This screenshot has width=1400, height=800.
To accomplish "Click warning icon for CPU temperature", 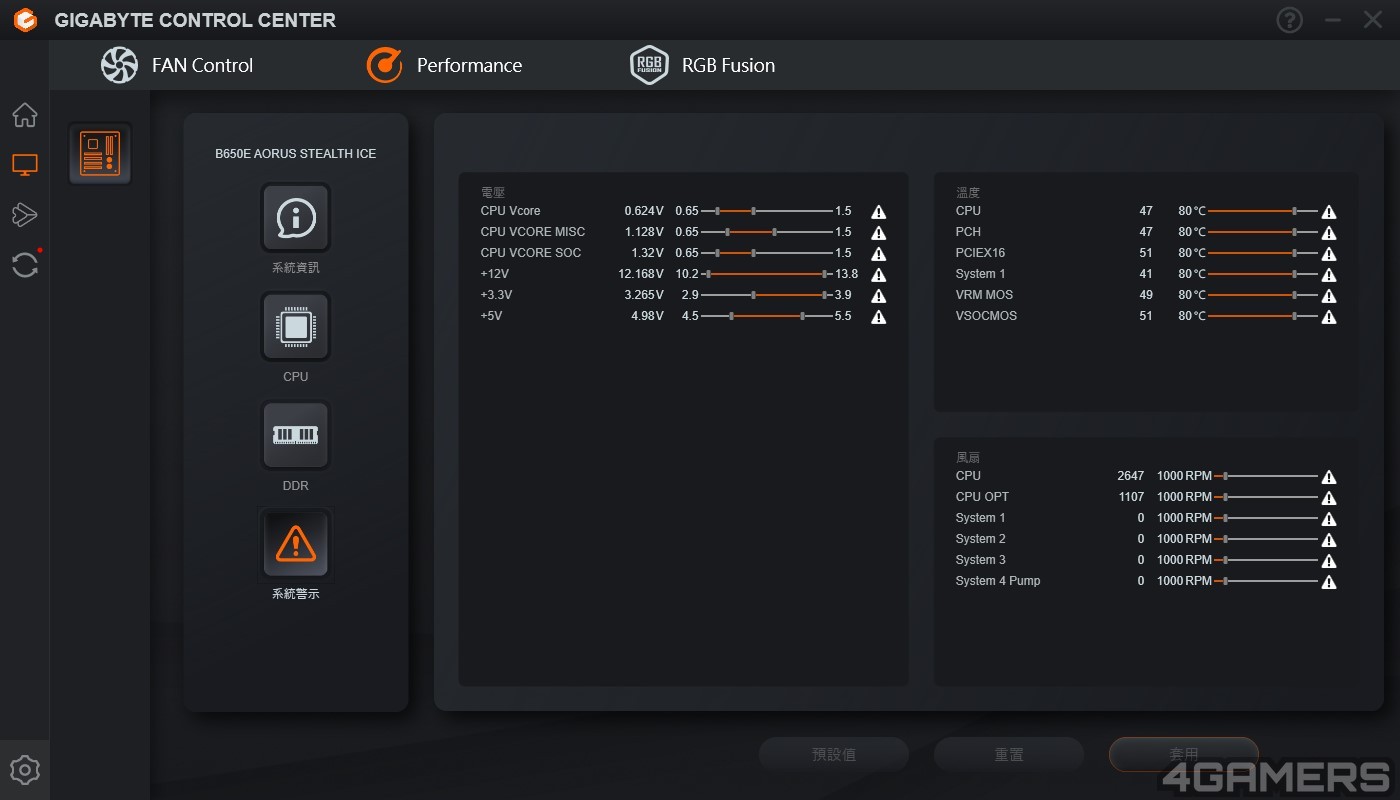I will click(x=1329, y=212).
